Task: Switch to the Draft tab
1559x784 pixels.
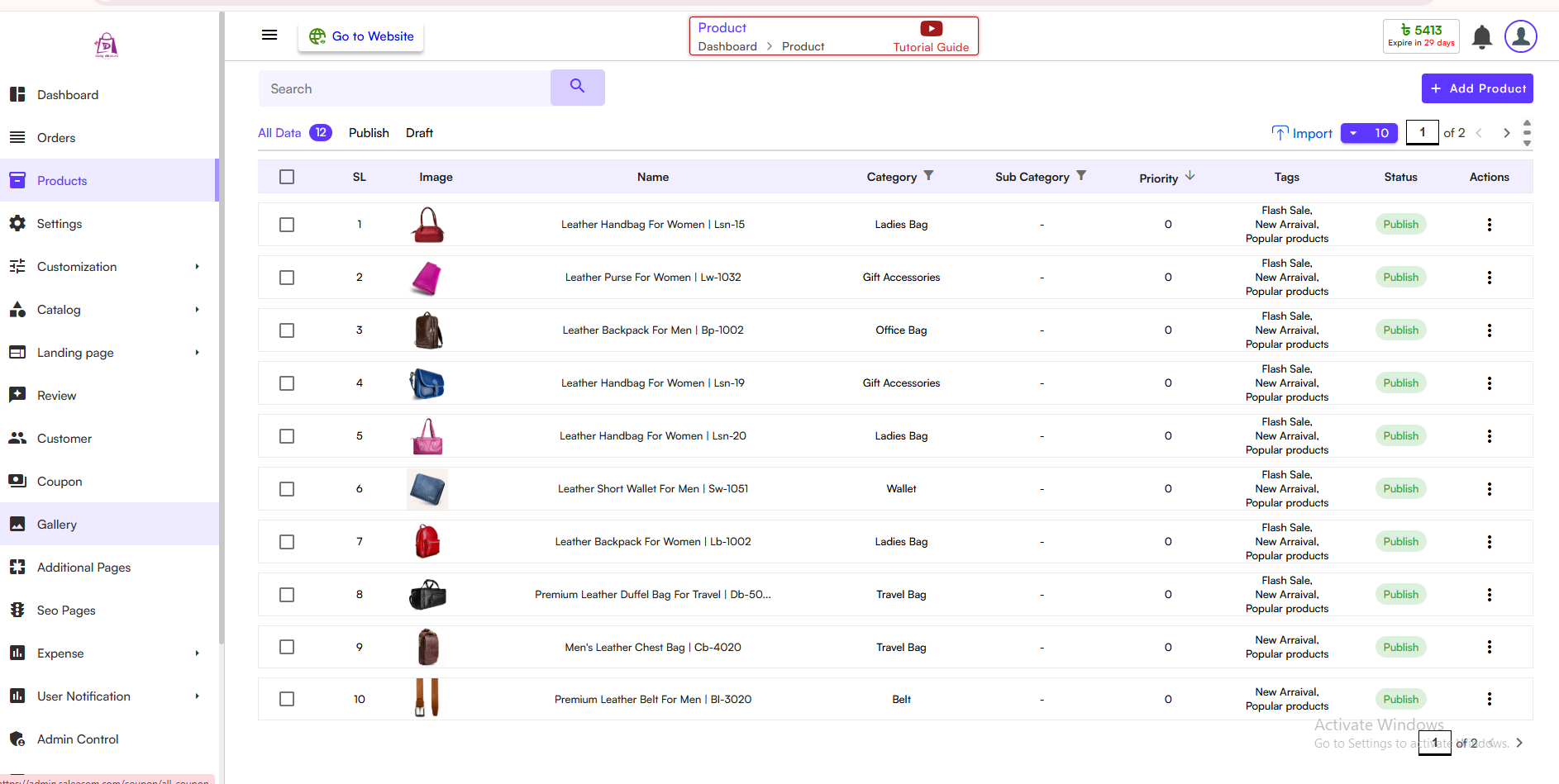Action: point(419,133)
